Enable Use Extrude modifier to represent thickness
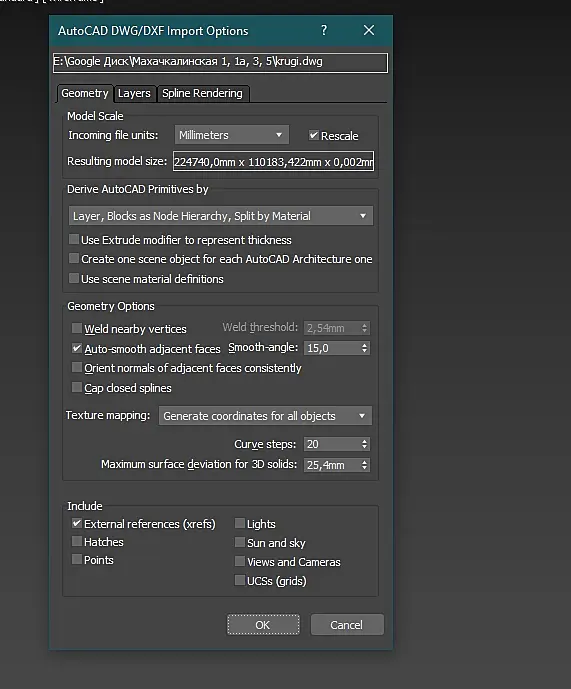 (x=74, y=239)
